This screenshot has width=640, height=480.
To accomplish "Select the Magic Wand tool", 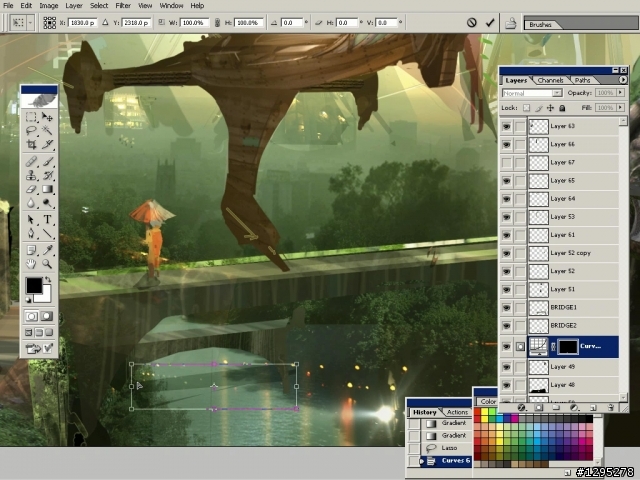I will pyautogui.click(x=47, y=131).
